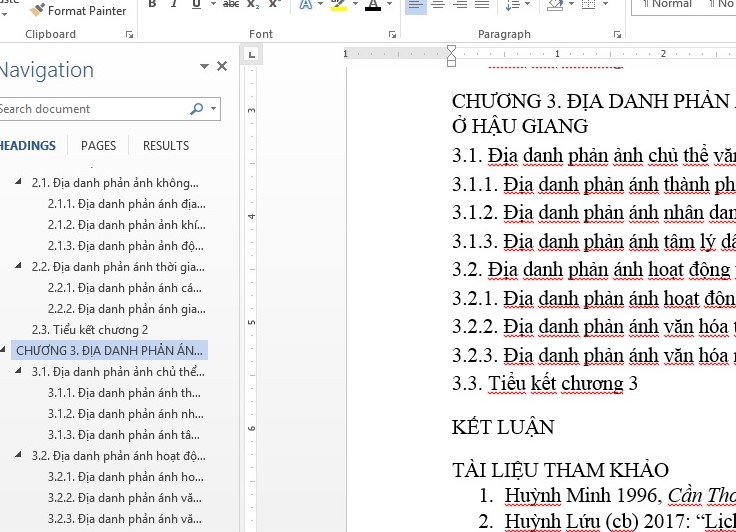Select CHƯƠNG 3 heading in navigation
The height and width of the screenshot is (532, 736).
109,351
